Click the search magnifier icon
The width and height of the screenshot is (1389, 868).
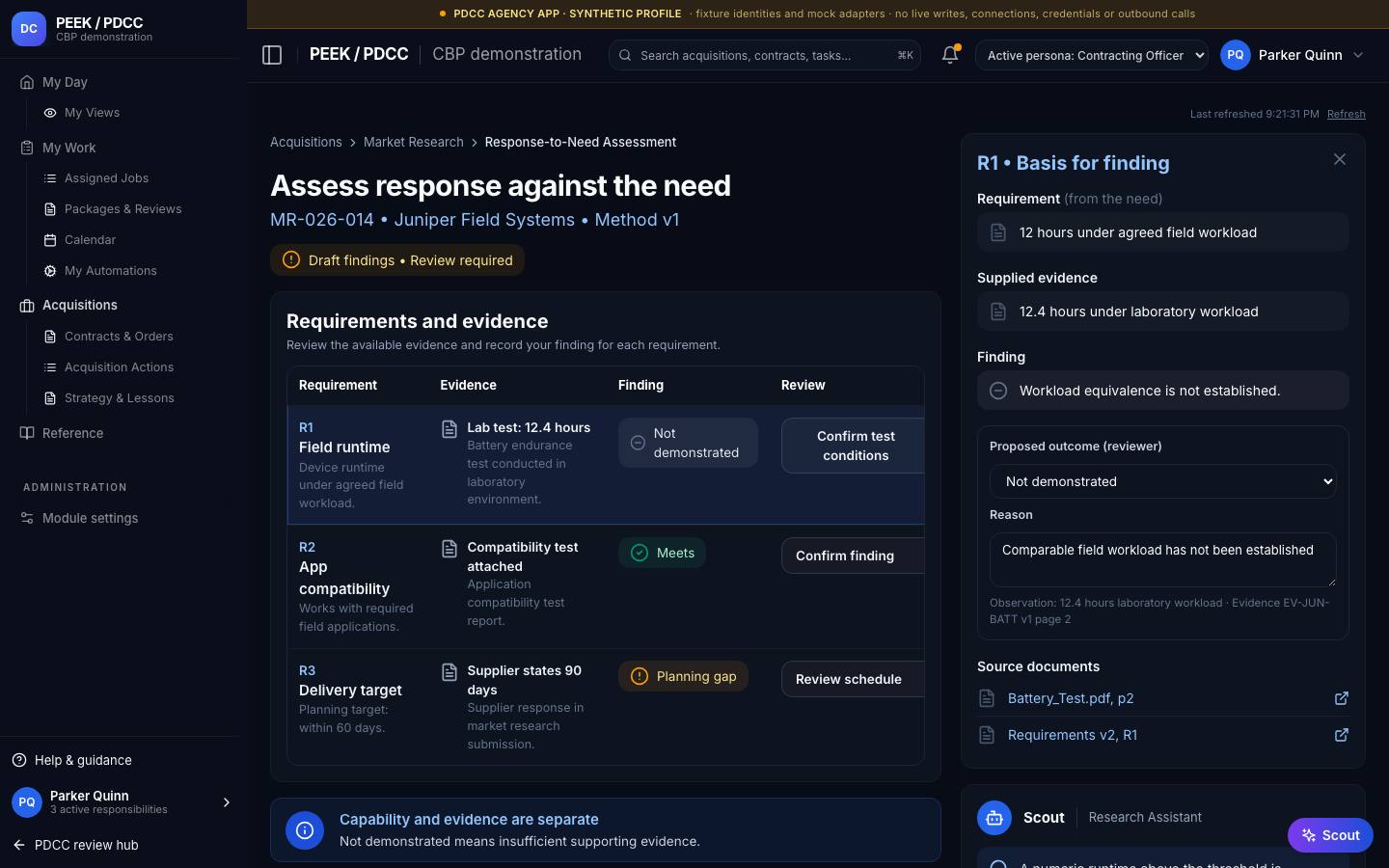coord(625,55)
